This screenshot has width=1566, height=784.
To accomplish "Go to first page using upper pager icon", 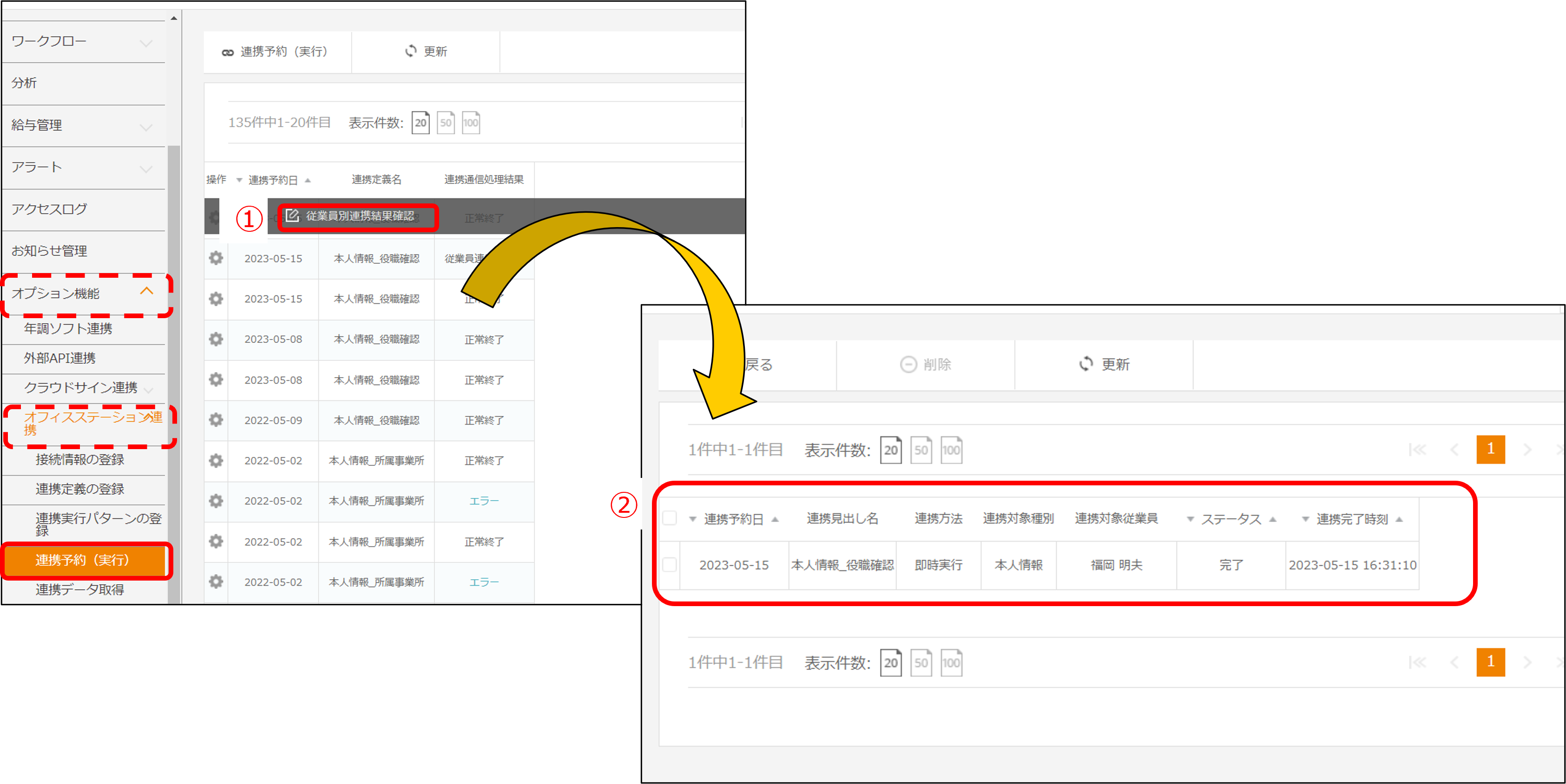I will pyautogui.click(x=1417, y=450).
